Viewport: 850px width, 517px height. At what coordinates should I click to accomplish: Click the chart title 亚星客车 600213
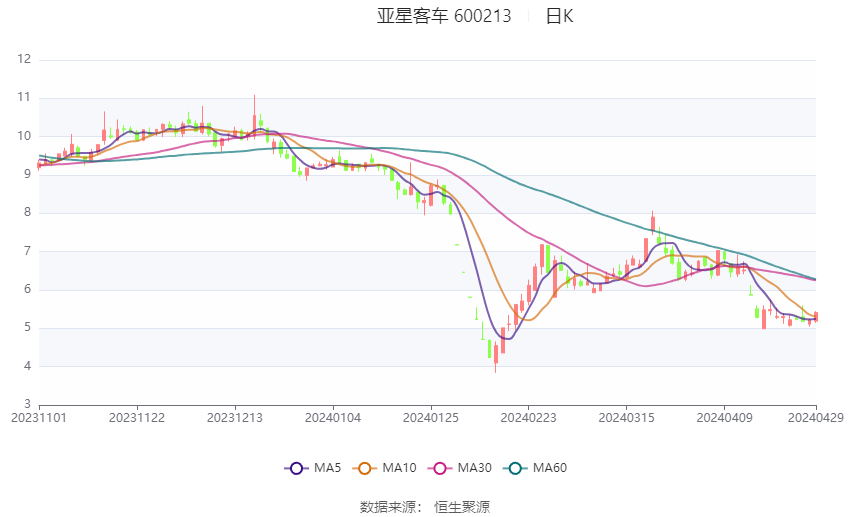point(444,16)
